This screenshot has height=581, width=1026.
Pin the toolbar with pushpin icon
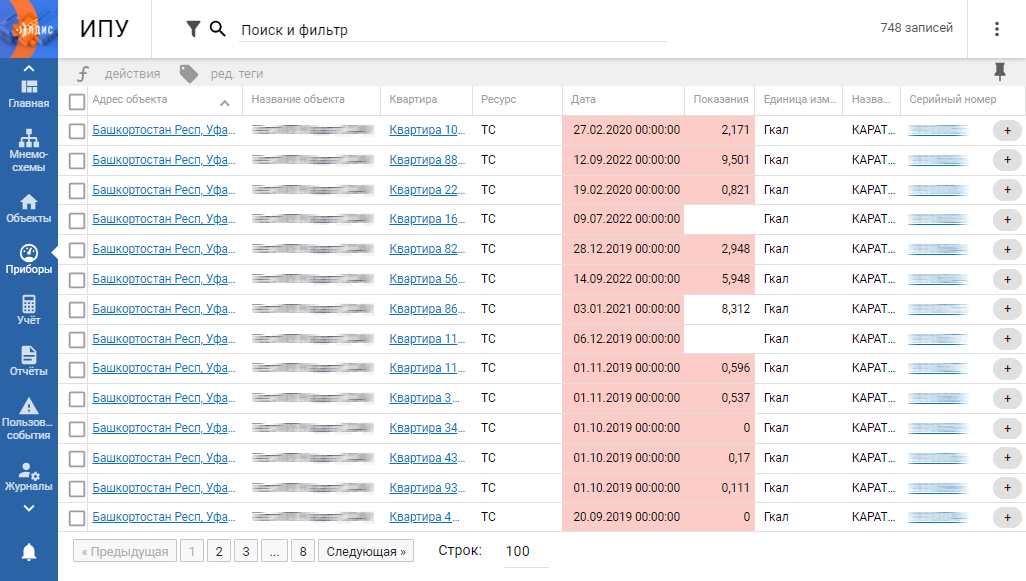click(x=999, y=72)
